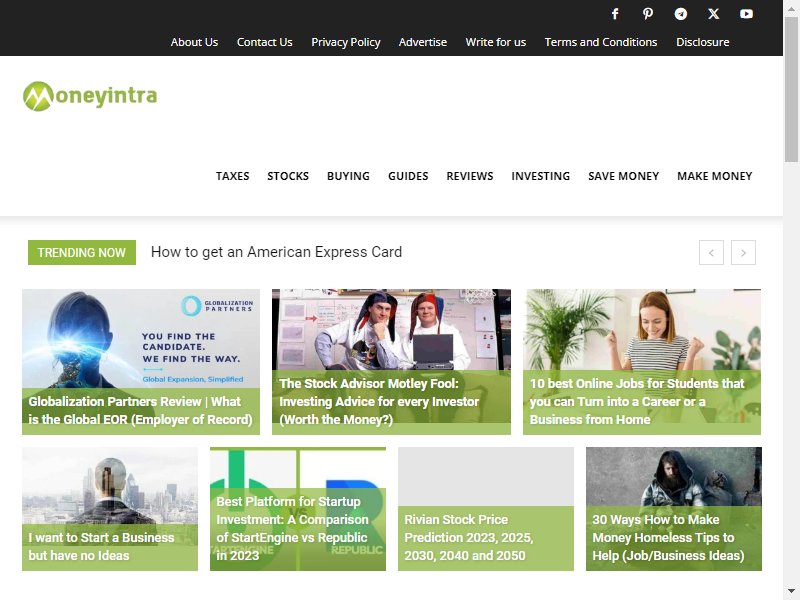Open 30 Ways How to Make Money Homeless title
The image size is (800, 600).
(668, 537)
